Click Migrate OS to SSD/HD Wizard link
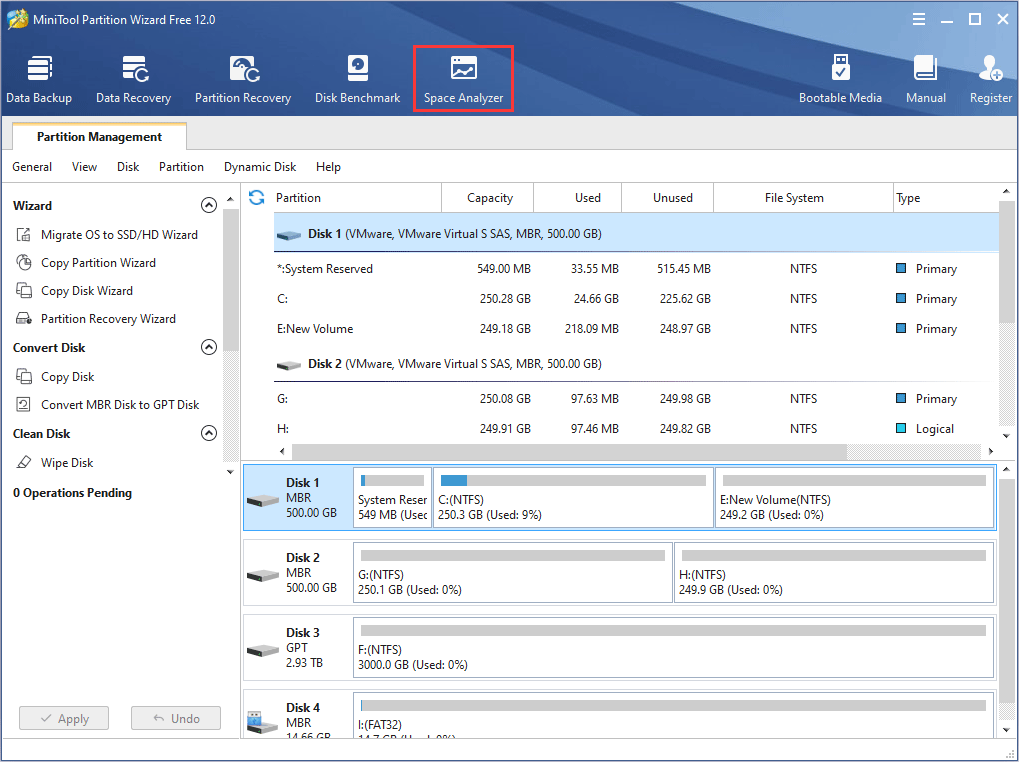The width and height of the screenshot is (1019, 762). coord(120,235)
